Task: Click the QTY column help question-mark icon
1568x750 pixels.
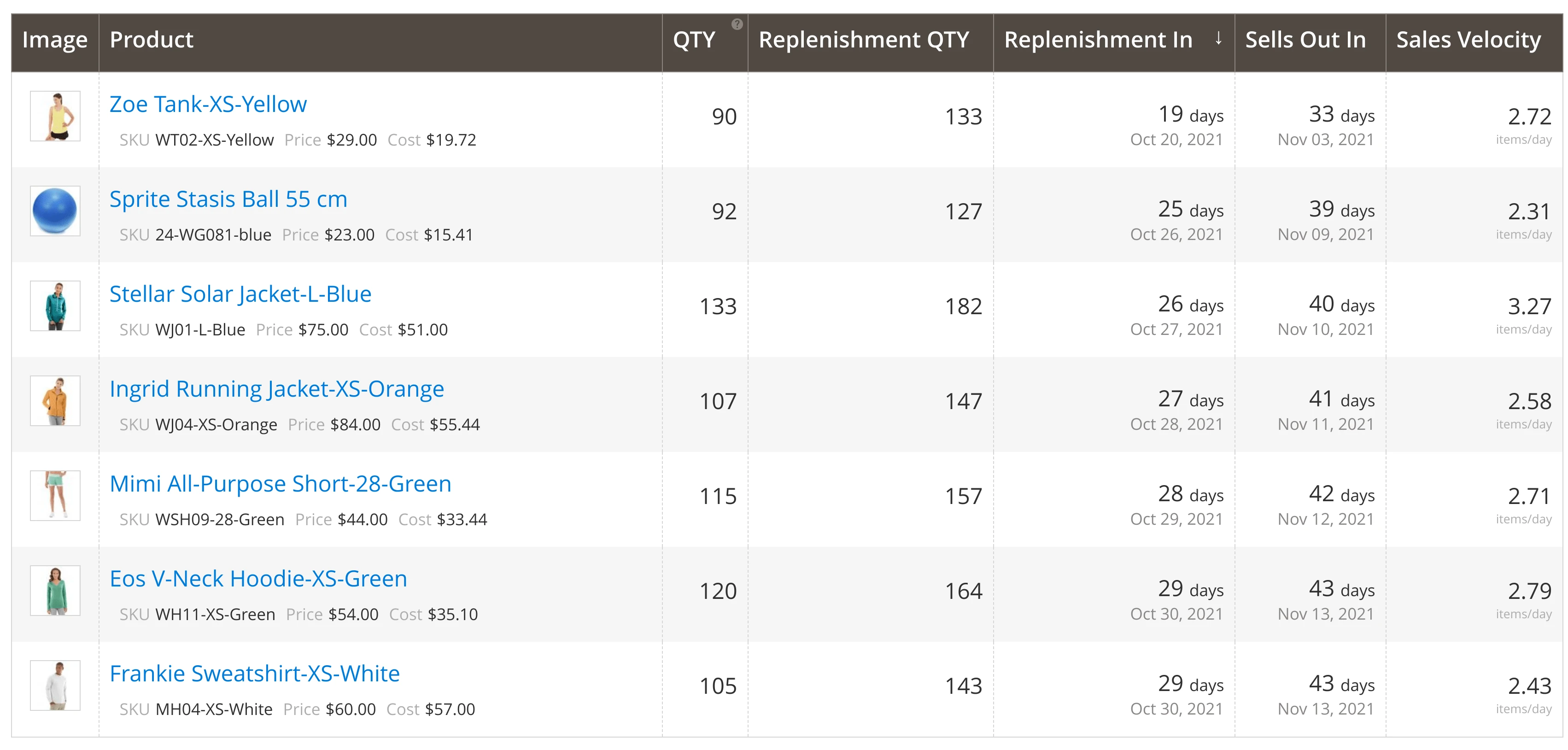Action: pyautogui.click(x=737, y=24)
